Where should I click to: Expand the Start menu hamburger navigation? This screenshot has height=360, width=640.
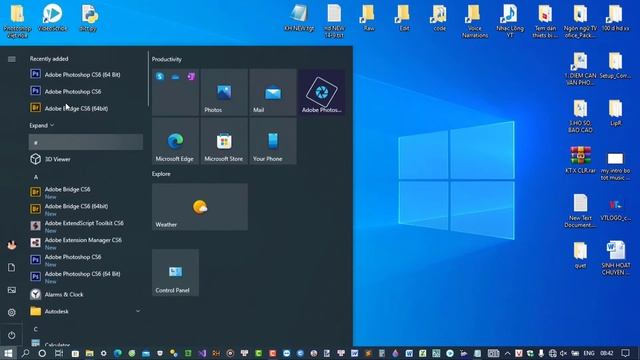click(x=11, y=59)
